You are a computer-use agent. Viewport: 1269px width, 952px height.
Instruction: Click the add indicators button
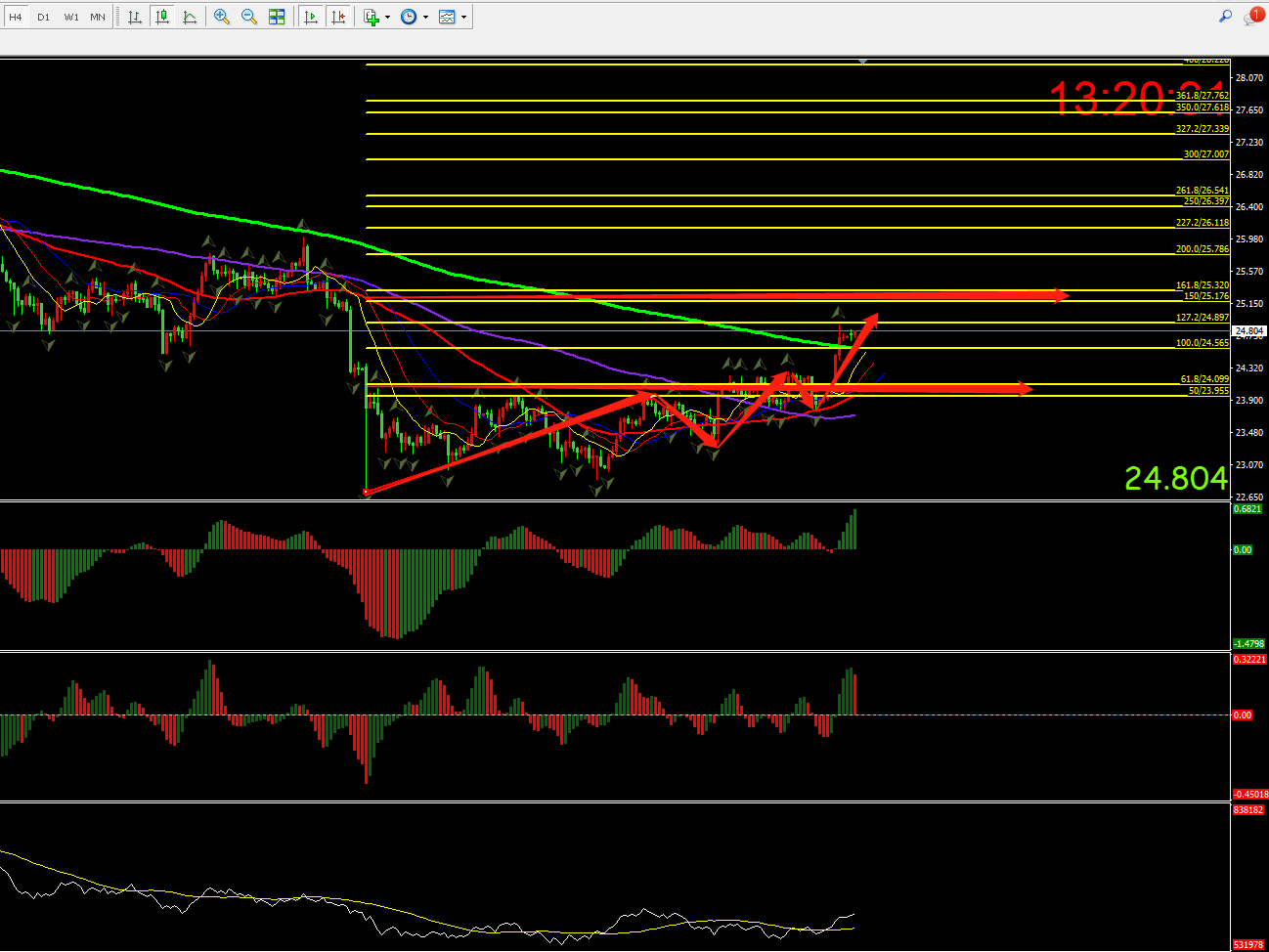point(372,17)
